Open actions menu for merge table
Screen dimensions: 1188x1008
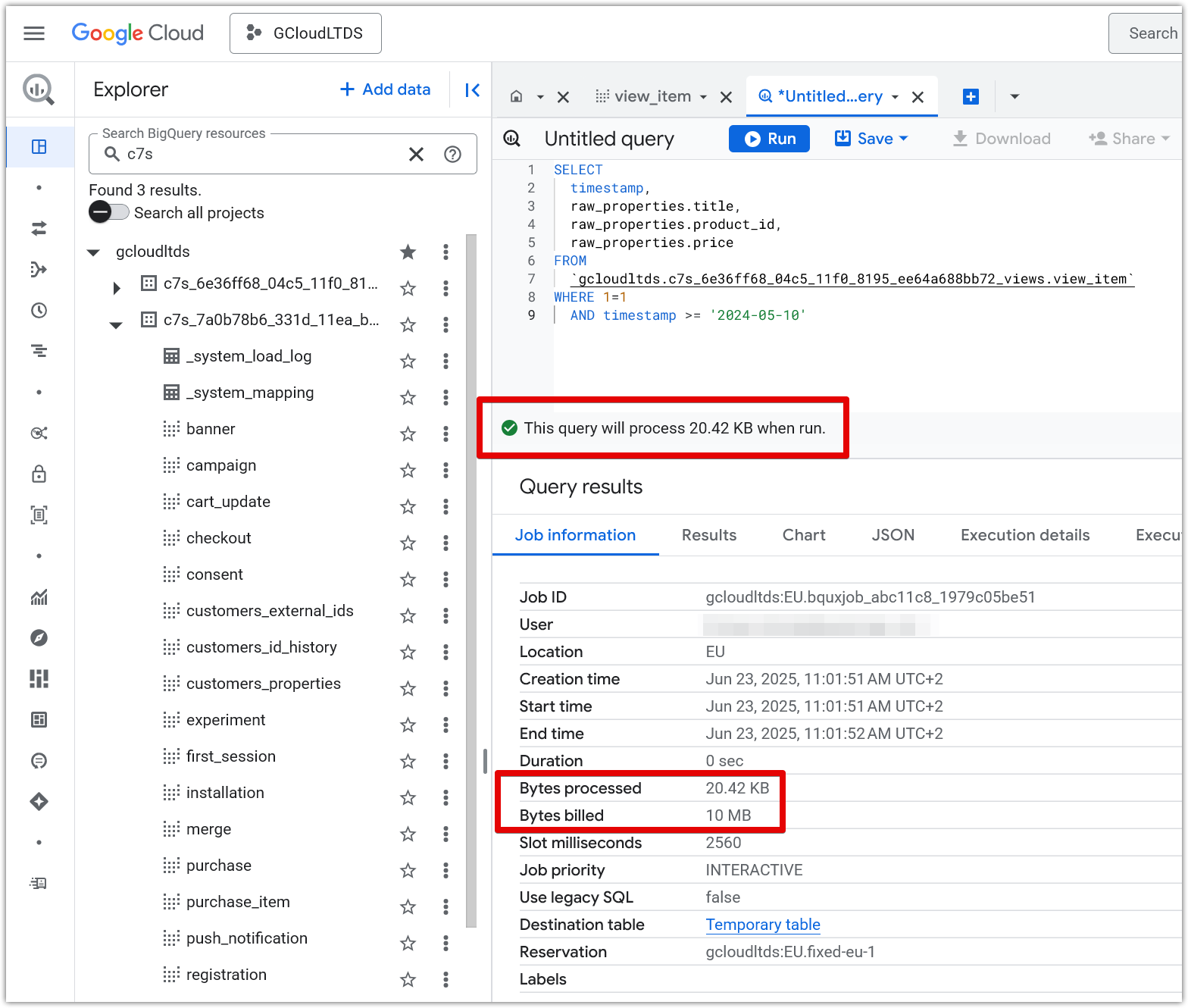(x=445, y=834)
